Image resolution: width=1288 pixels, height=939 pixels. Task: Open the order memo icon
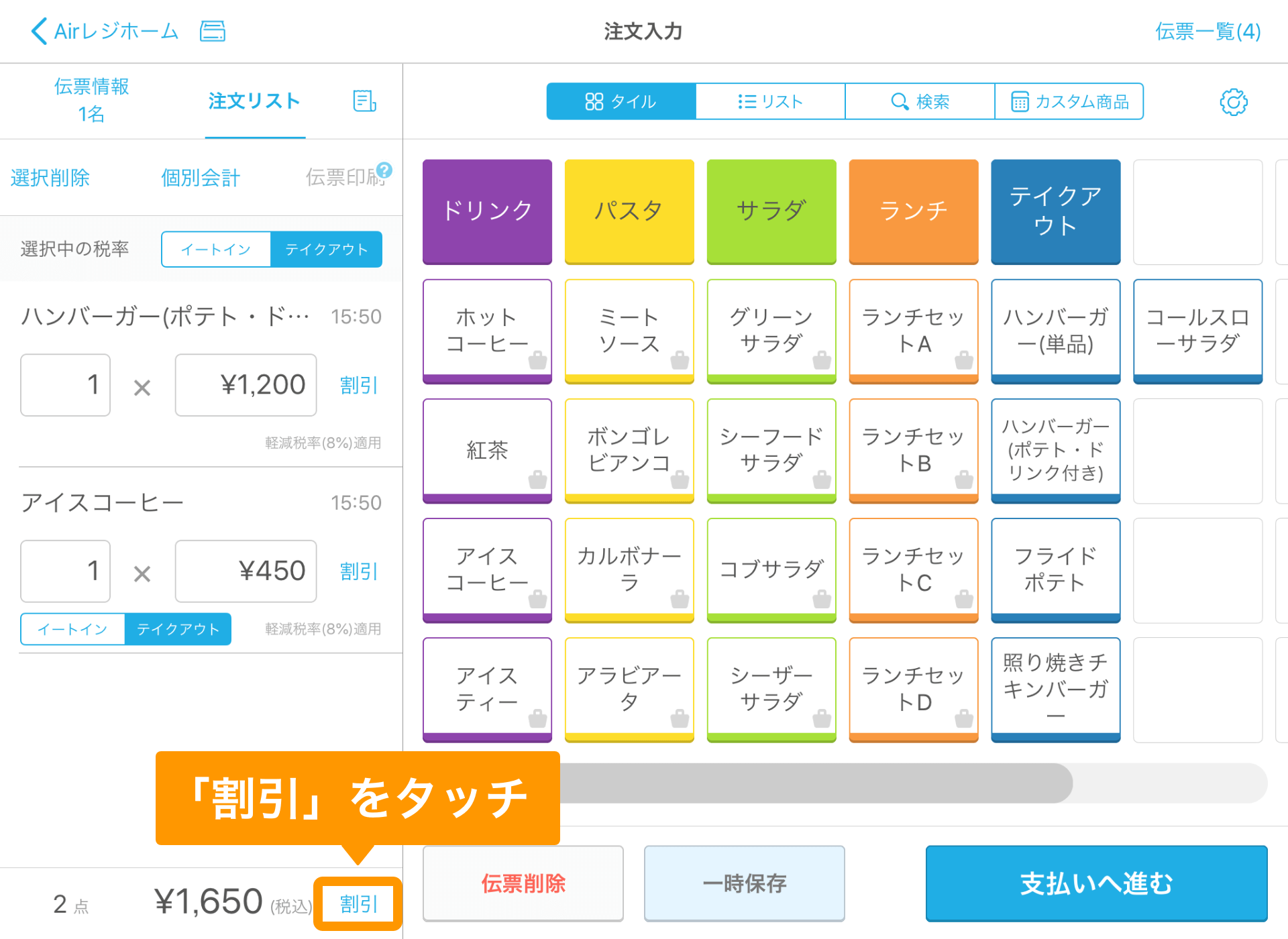tap(364, 101)
